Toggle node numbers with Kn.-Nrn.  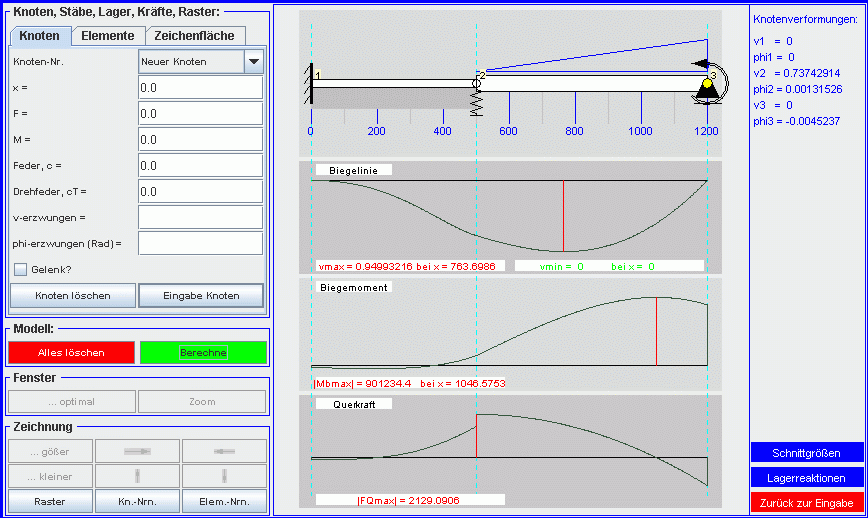(138, 501)
